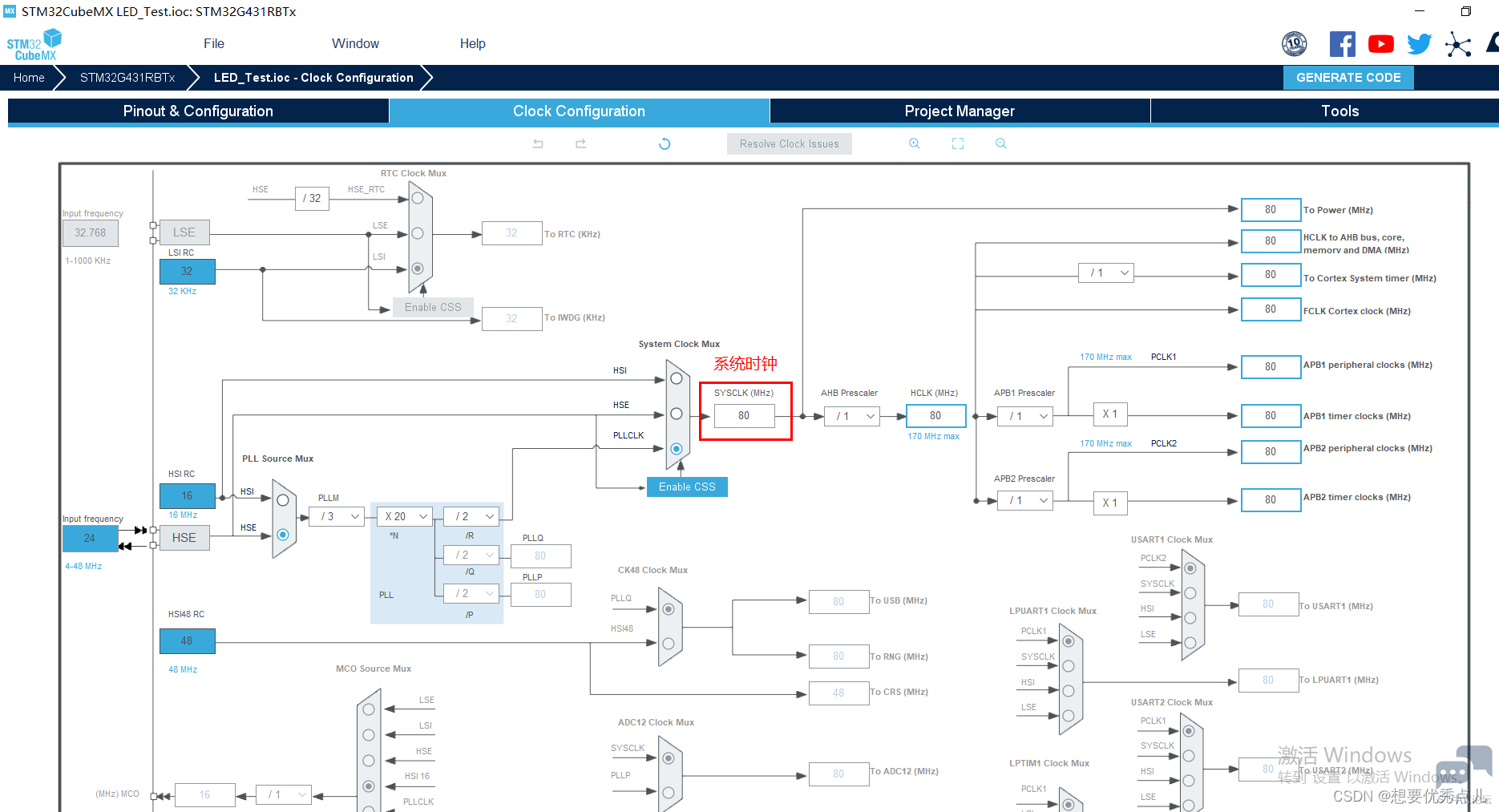The image size is (1499, 812).
Task: Zoom out of the clock diagram
Action: 1000,143
